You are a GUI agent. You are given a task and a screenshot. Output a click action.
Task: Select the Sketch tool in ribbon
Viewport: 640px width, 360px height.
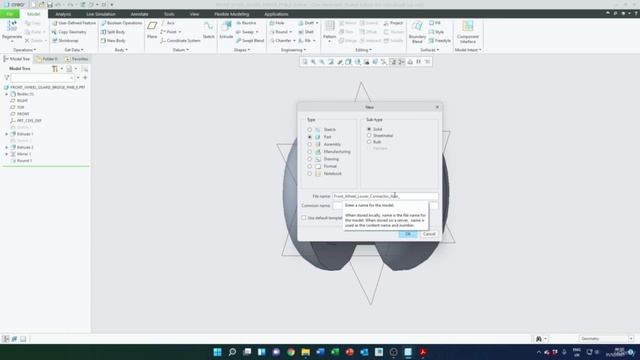coord(209,30)
